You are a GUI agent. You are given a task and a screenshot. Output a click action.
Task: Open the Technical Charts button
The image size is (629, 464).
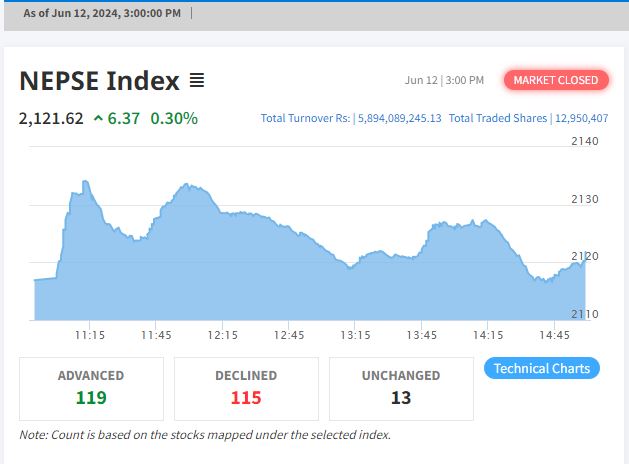tap(542, 368)
